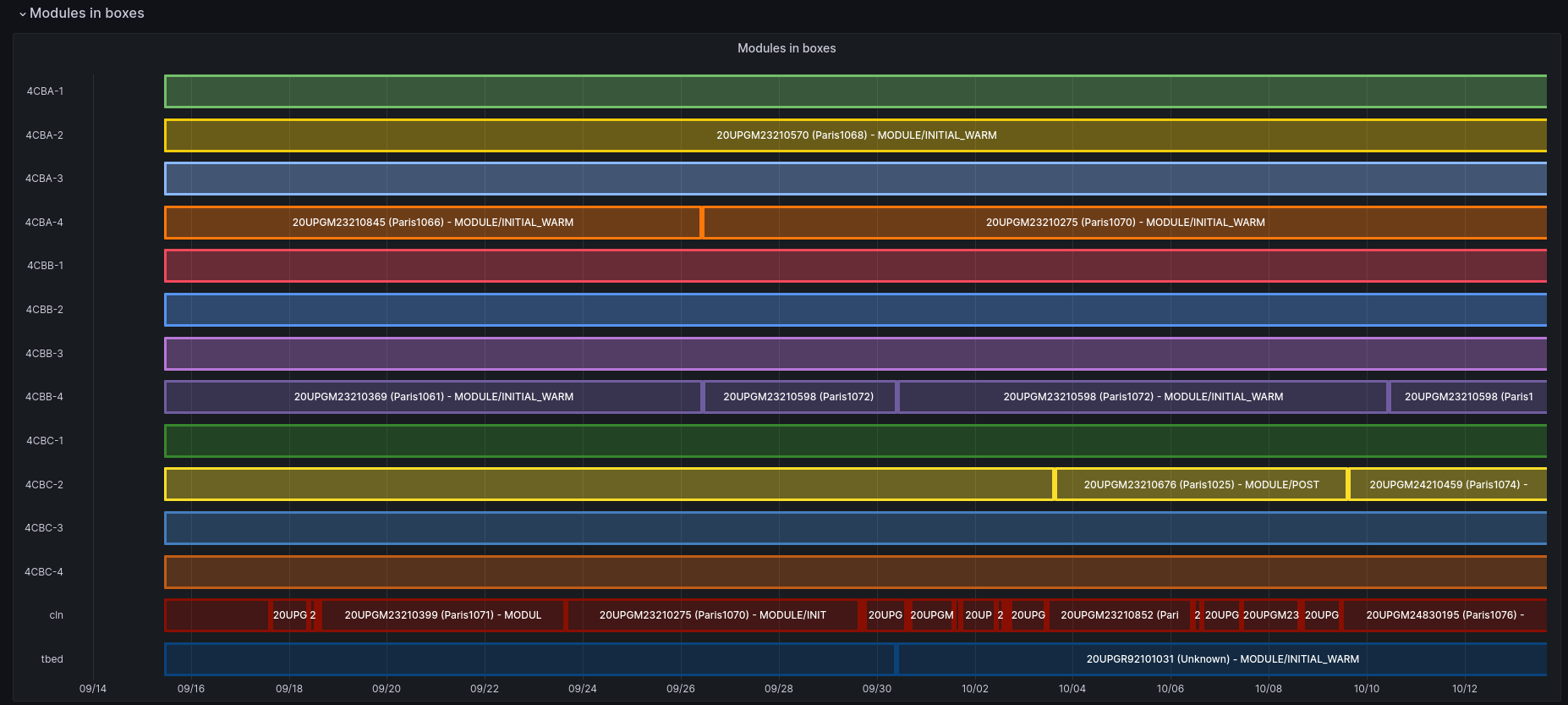Click Paris1025 MODULE/POST segment in 4CBC-2

[x=1201, y=485]
